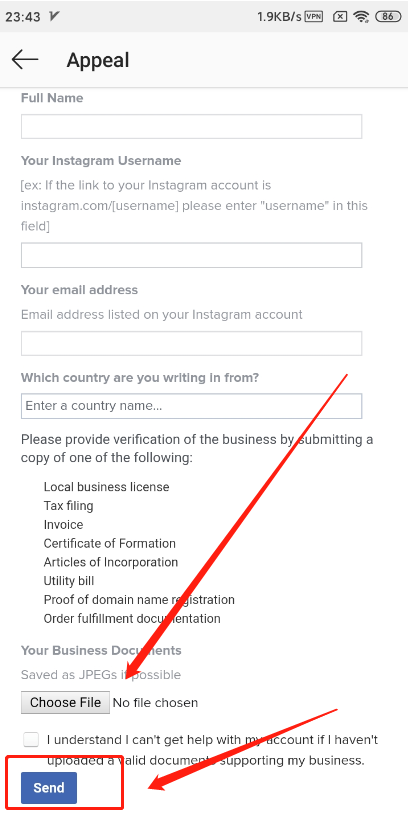Viewport: 414px width, 819px height.
Task: Tap the network speed indicator 1.9KB/s
Action: [279, 17]
